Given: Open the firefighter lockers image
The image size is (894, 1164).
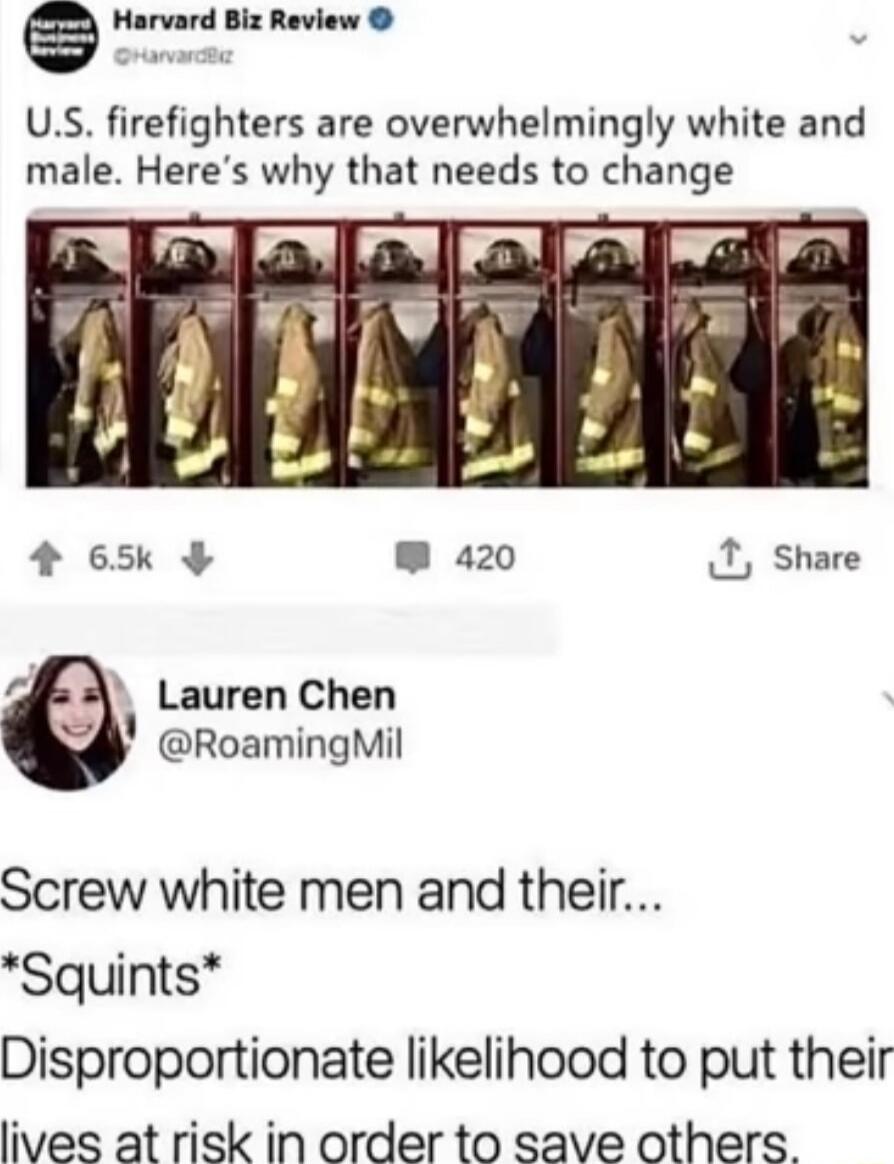Looking at the screenshot, I should 446,348.
